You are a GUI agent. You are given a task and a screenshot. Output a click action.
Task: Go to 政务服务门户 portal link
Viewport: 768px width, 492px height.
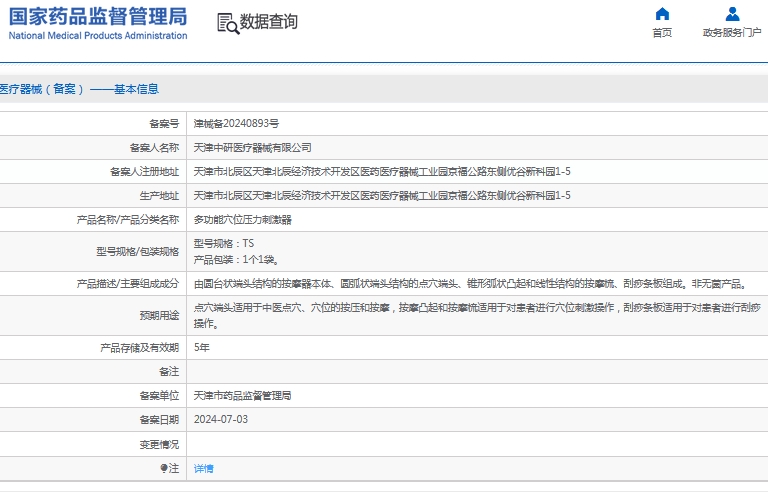[732, 32]
